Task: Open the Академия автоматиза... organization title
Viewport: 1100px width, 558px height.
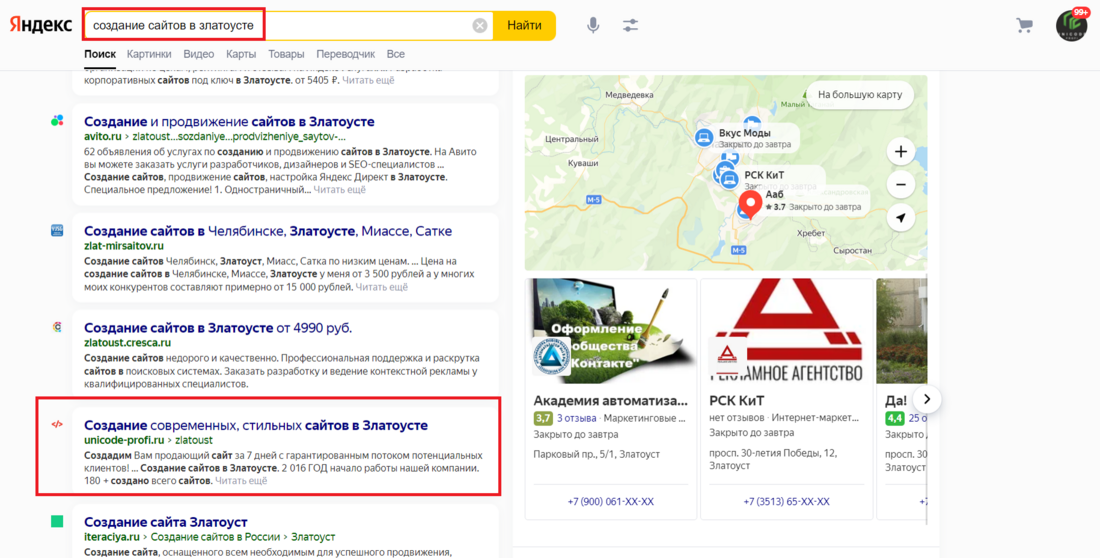Action: 610,401
